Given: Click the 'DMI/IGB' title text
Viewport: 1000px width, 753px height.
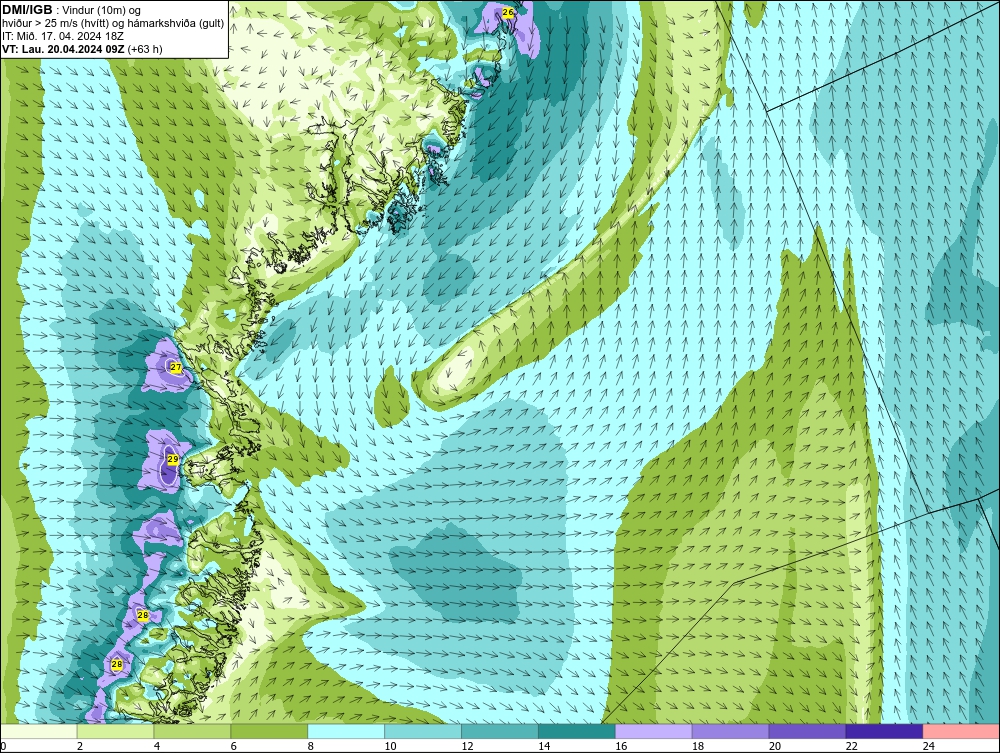Looking at the screenshot, I should pyautogui.click(x=27, y=10).
